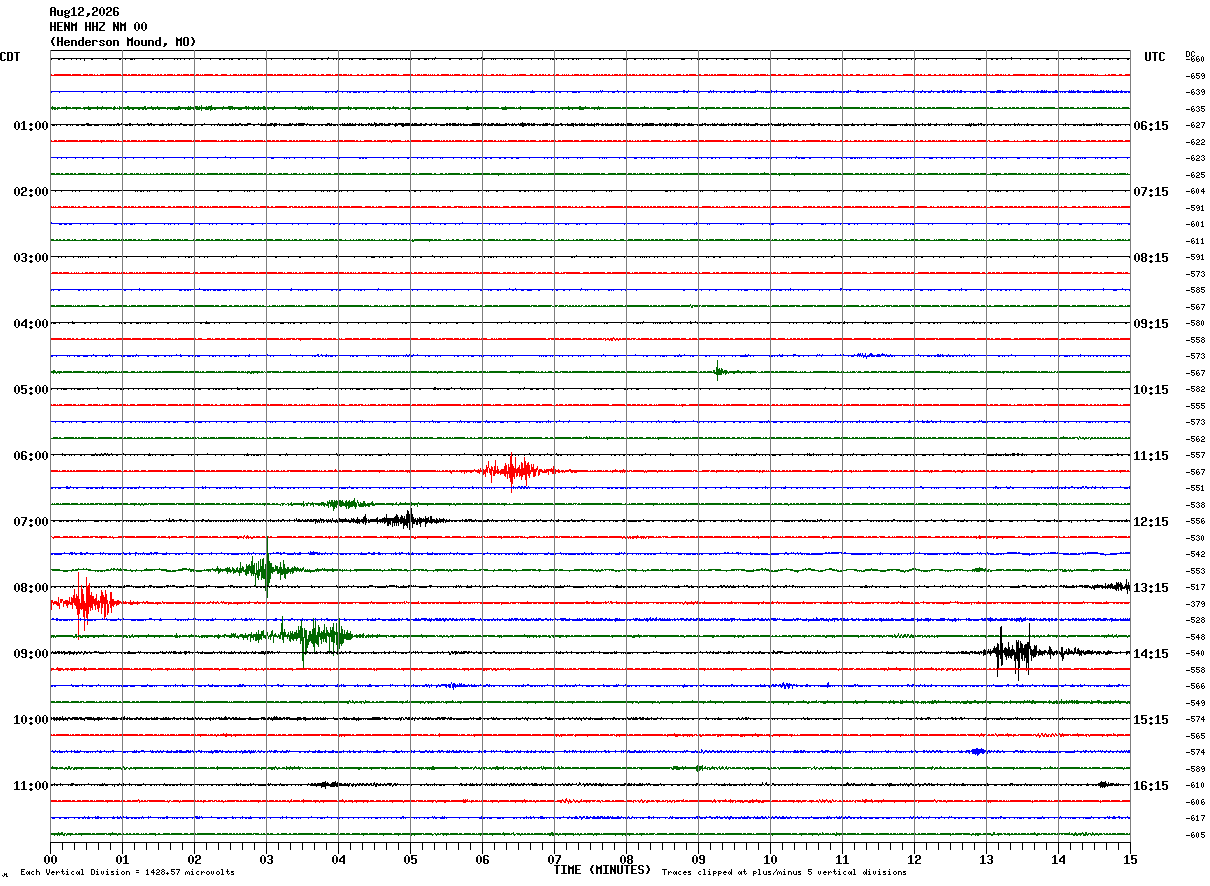Select the red seismic event at 08:00 CDT
Image resolution: width=1210 pixels, height=886 pixels.
[84, 603]
